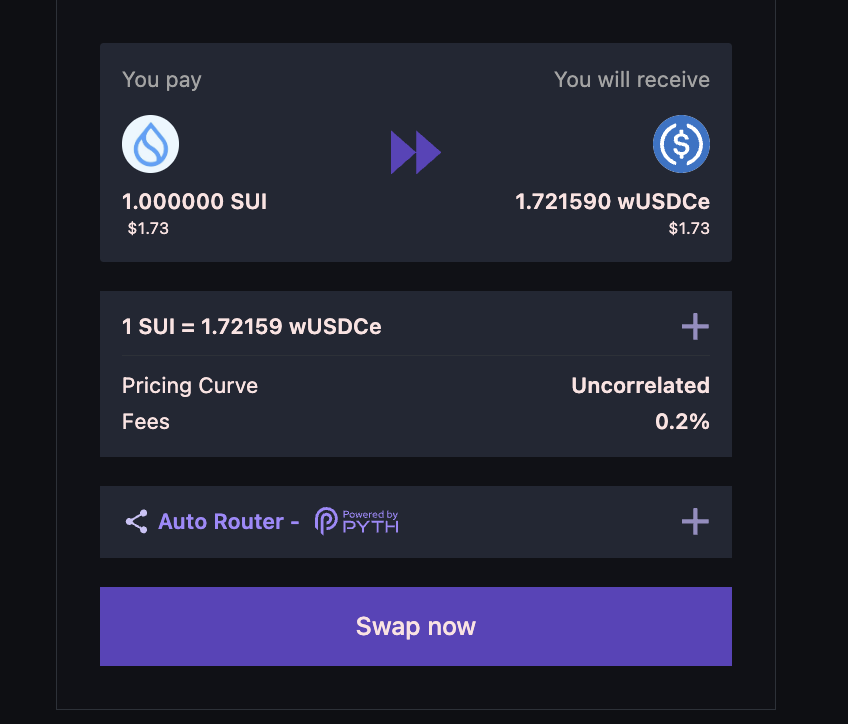Click the purple double-arrow swap direction icon

[x=415, y=152]
